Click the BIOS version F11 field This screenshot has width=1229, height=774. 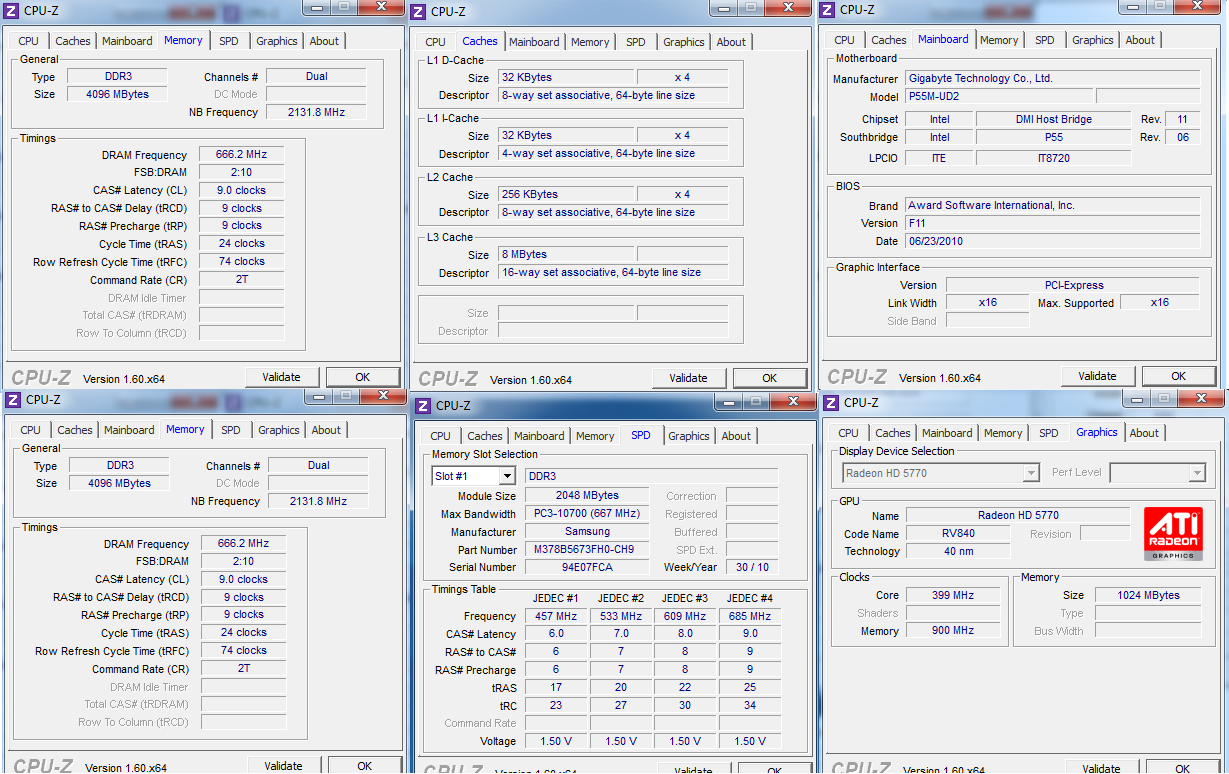[1052, 223]
